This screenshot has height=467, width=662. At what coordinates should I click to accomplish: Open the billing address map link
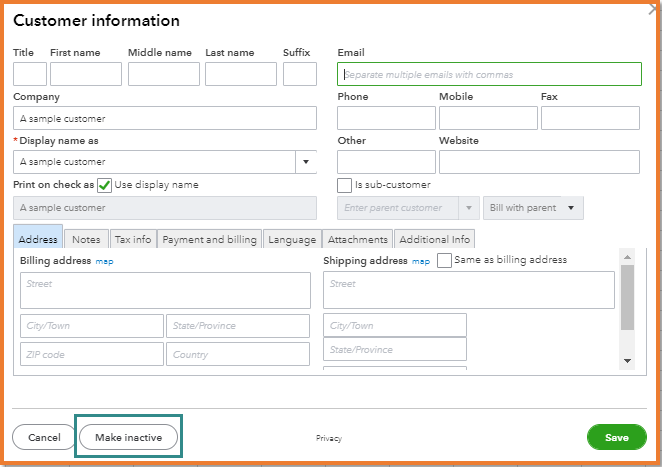tap(105, 261)
